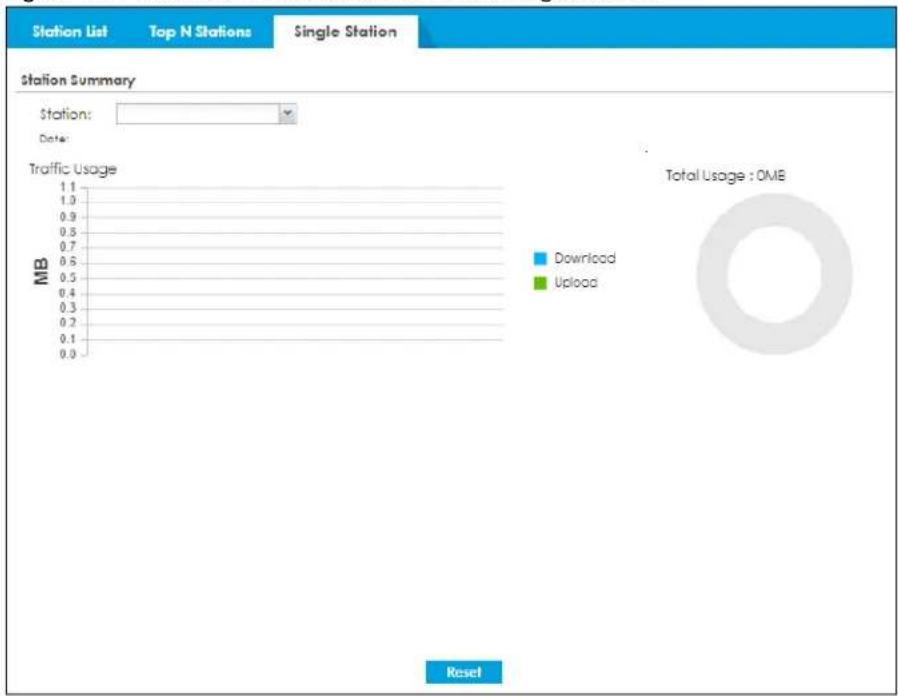The image size is (898, 696).
Task: Click the blue Download legend swatch
Action: click(x=540, y=258)
